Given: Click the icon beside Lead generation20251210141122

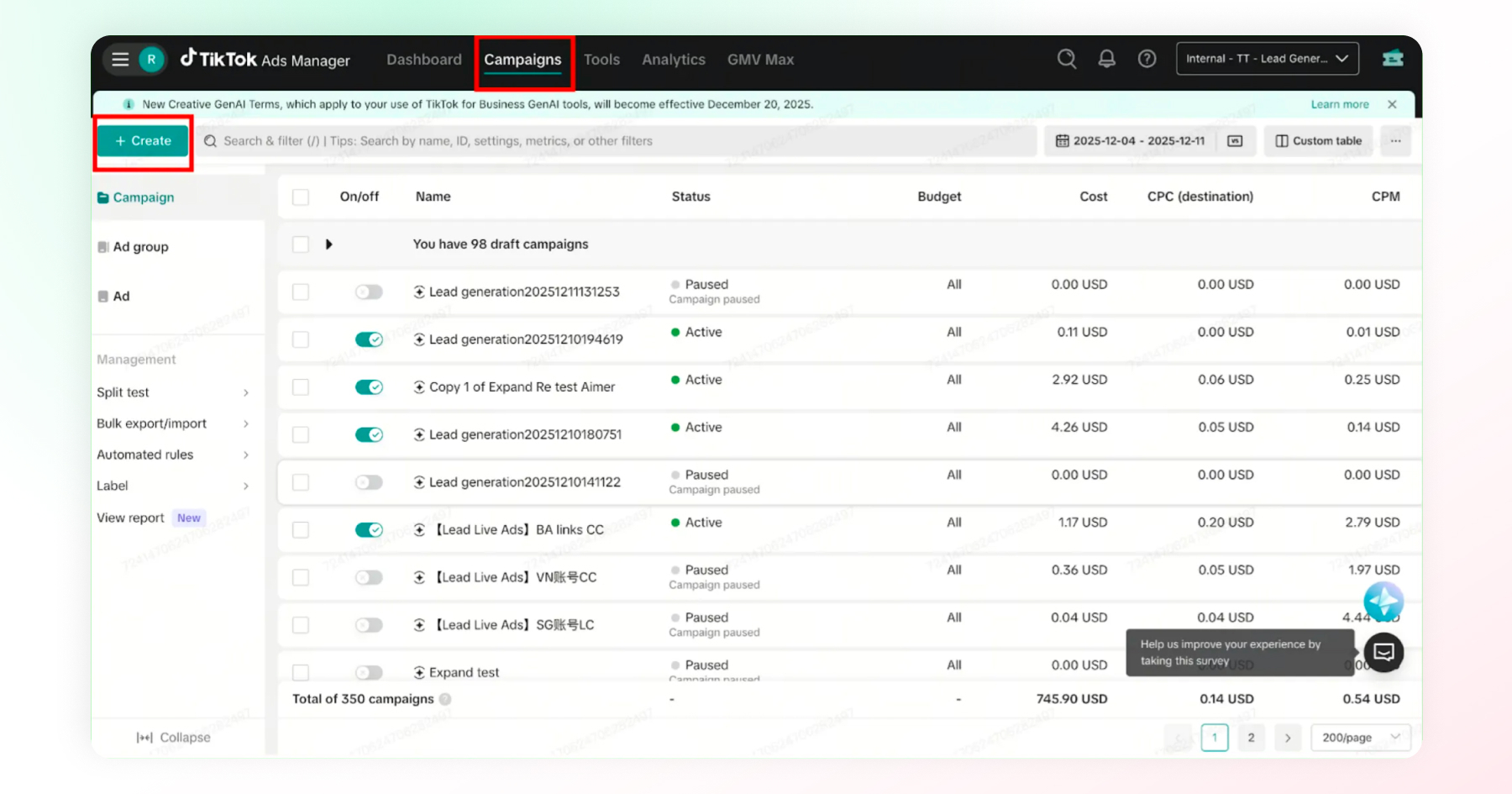Looking at the screenshot, I should [419, 482].
